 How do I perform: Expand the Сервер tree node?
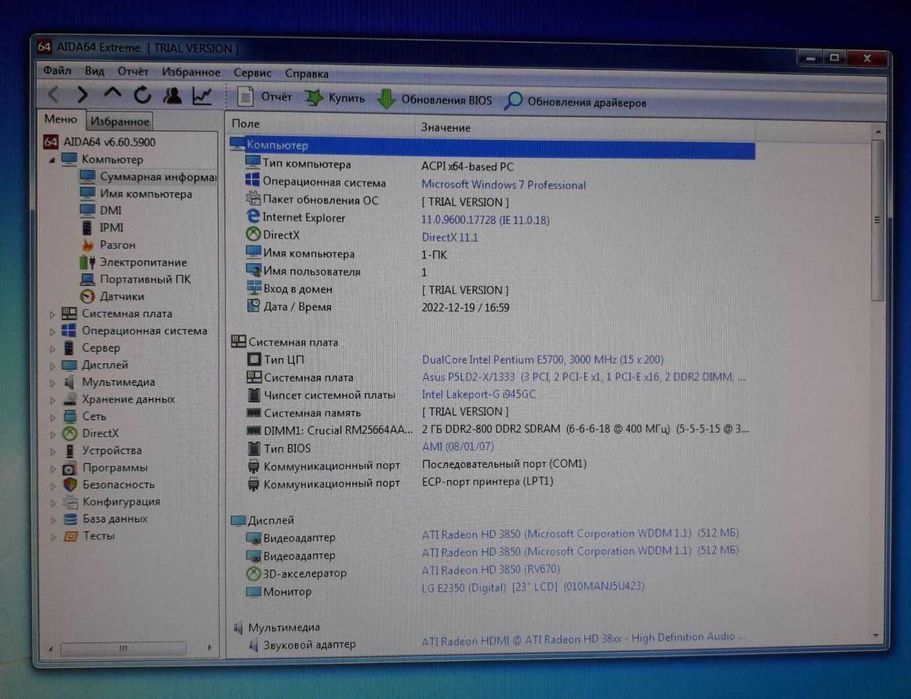pos(52,349)
